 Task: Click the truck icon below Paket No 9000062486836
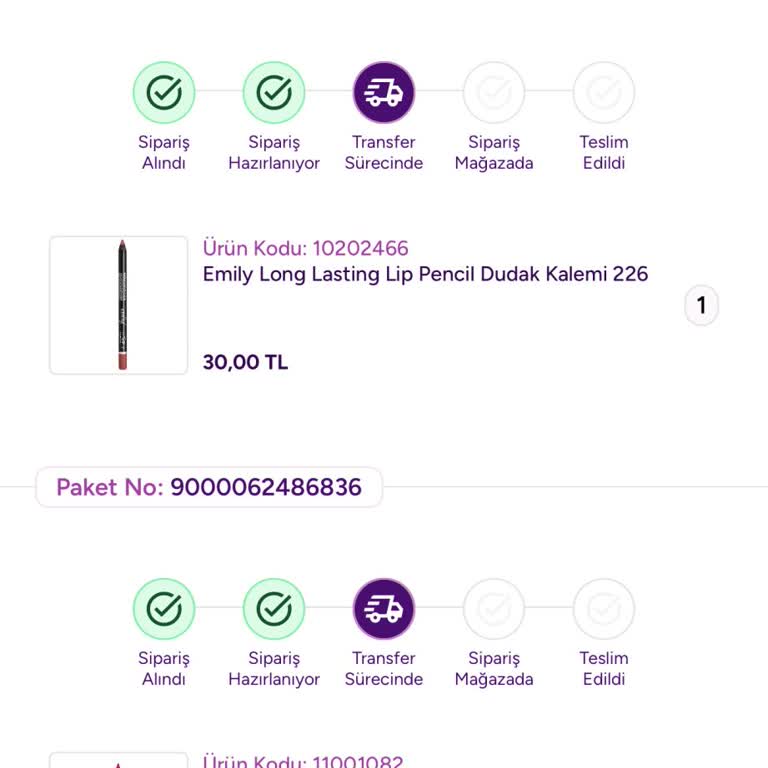click(384, 609)
